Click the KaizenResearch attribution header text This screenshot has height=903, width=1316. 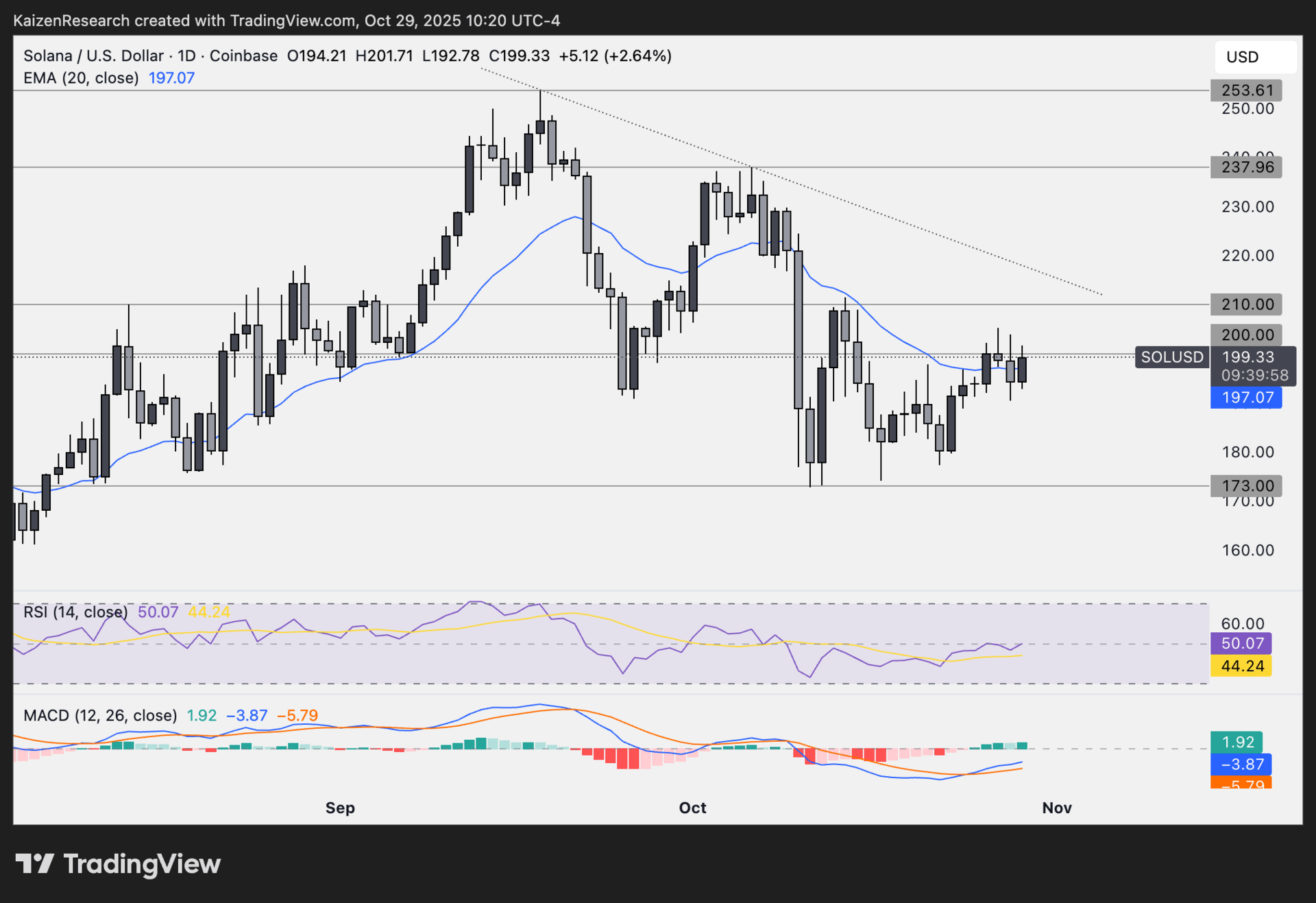click(287, 21)
